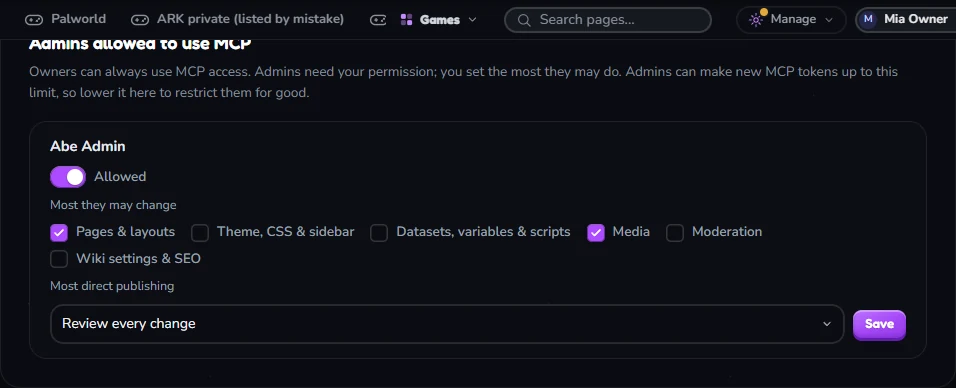The image size is (956, 388).
Task: Click the gamepad icon left of Games
Action: 379,20
